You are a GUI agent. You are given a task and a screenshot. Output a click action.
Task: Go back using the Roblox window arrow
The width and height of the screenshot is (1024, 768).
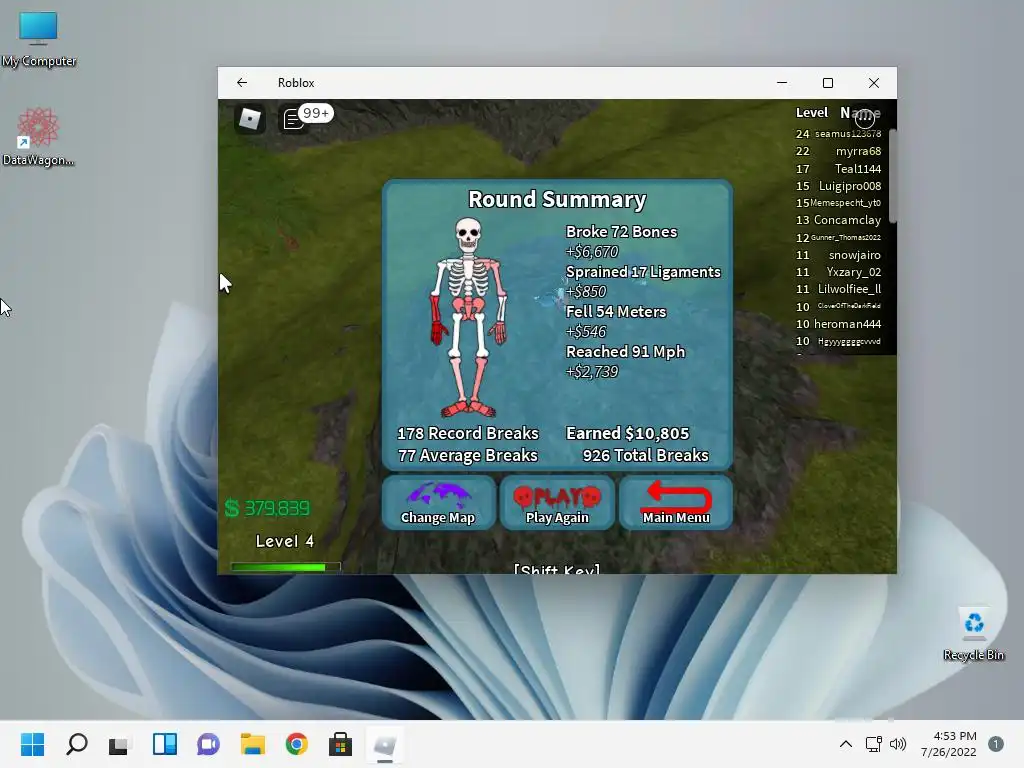[x=242, y=83]
